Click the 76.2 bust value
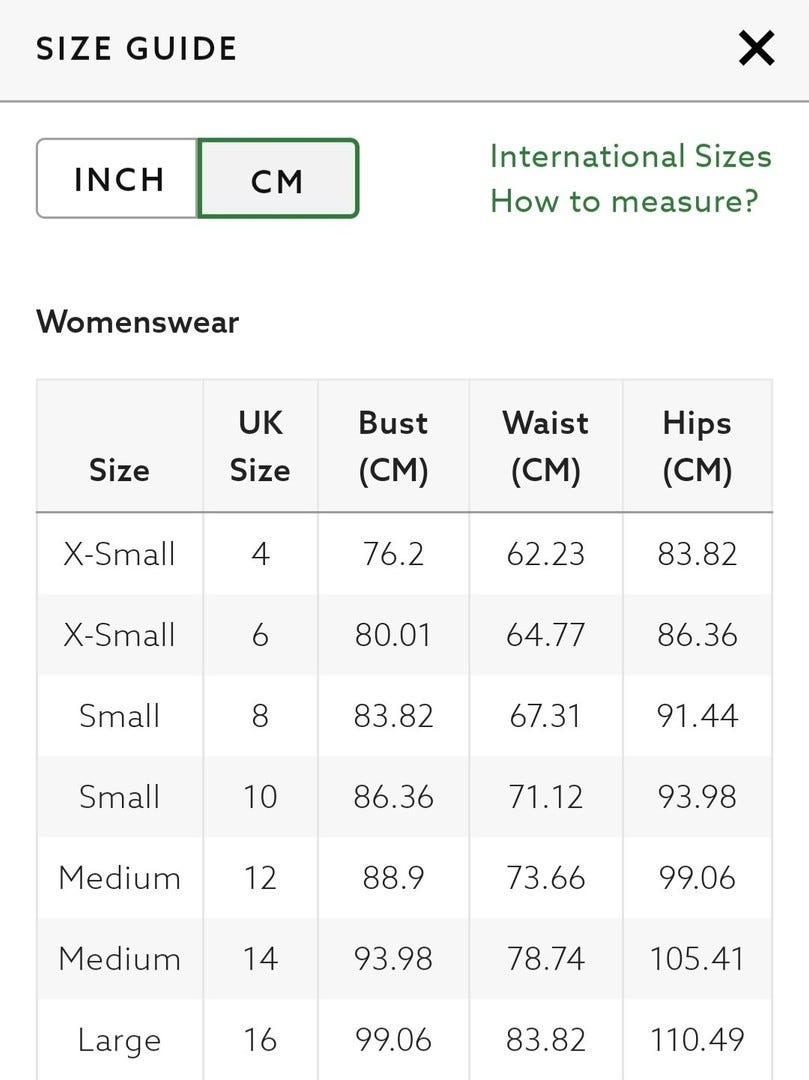Screen dimensions: 809x1080 393,554
